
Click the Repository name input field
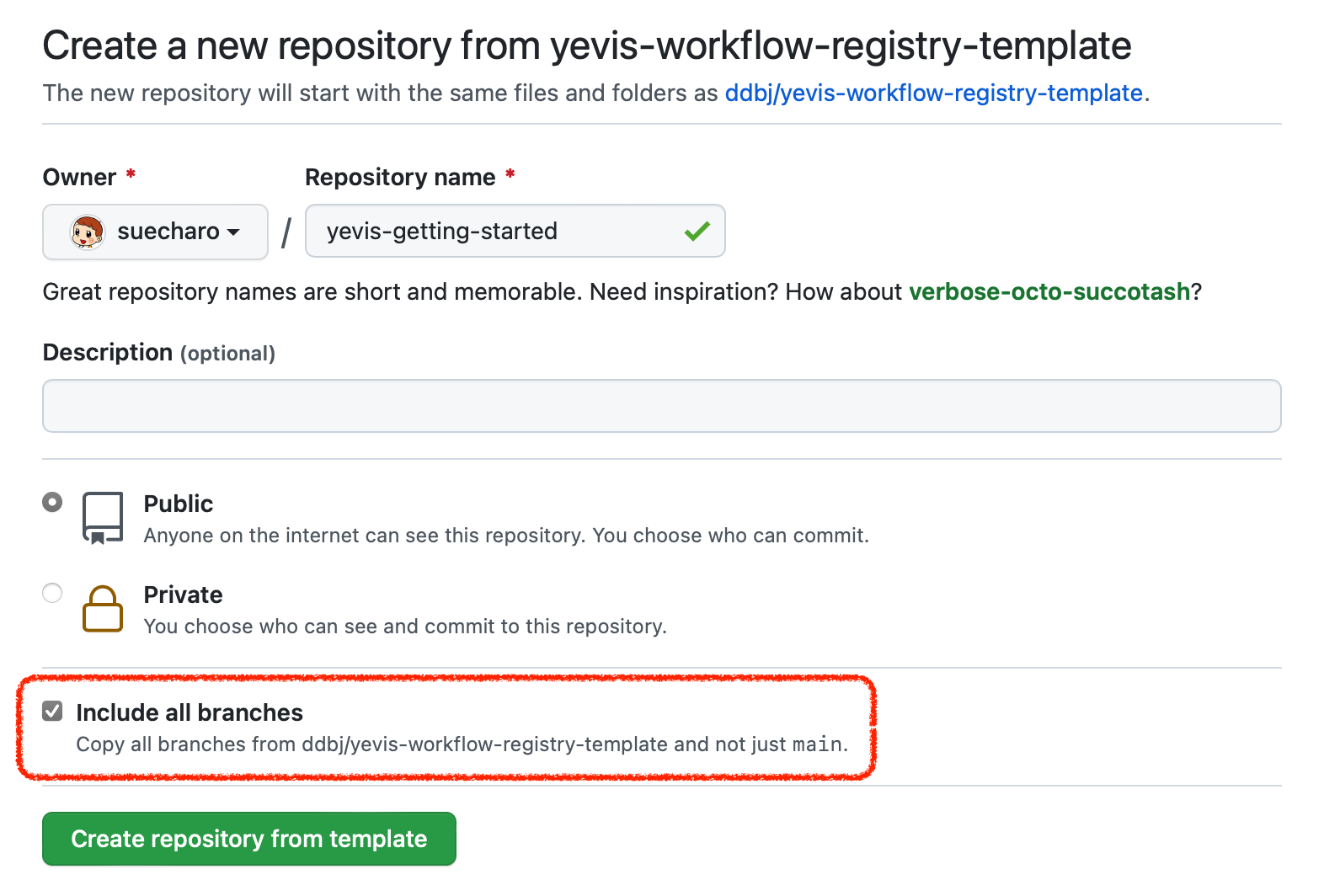515,231
